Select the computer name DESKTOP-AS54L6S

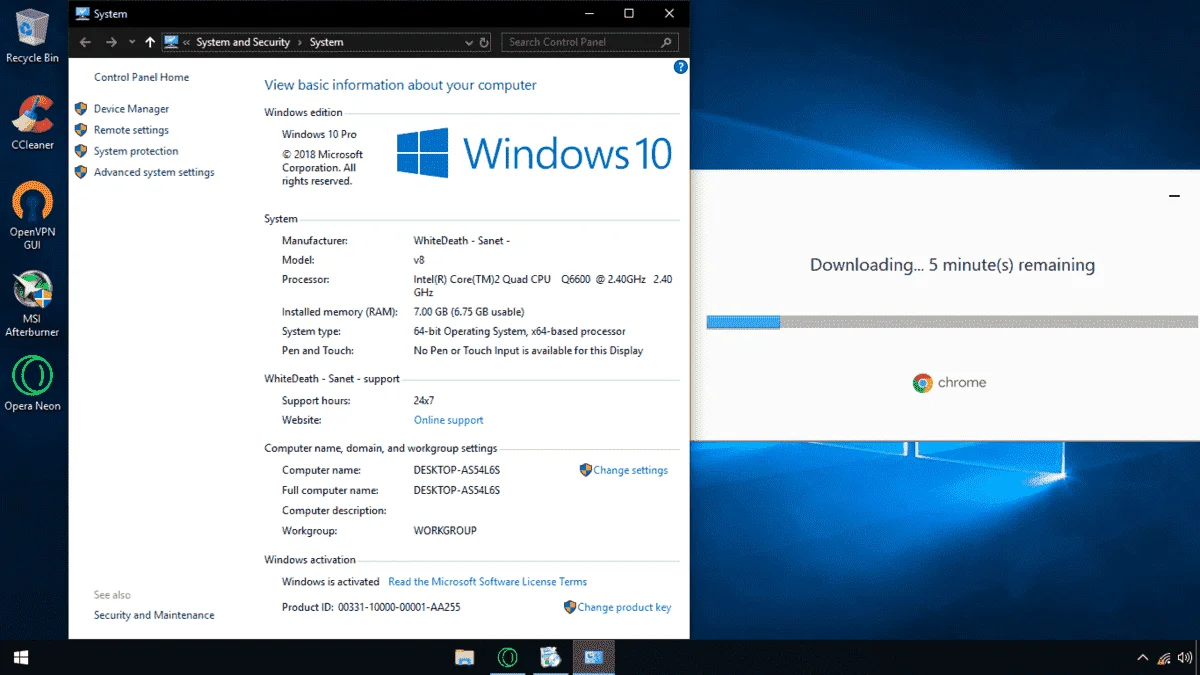[456, 470]
